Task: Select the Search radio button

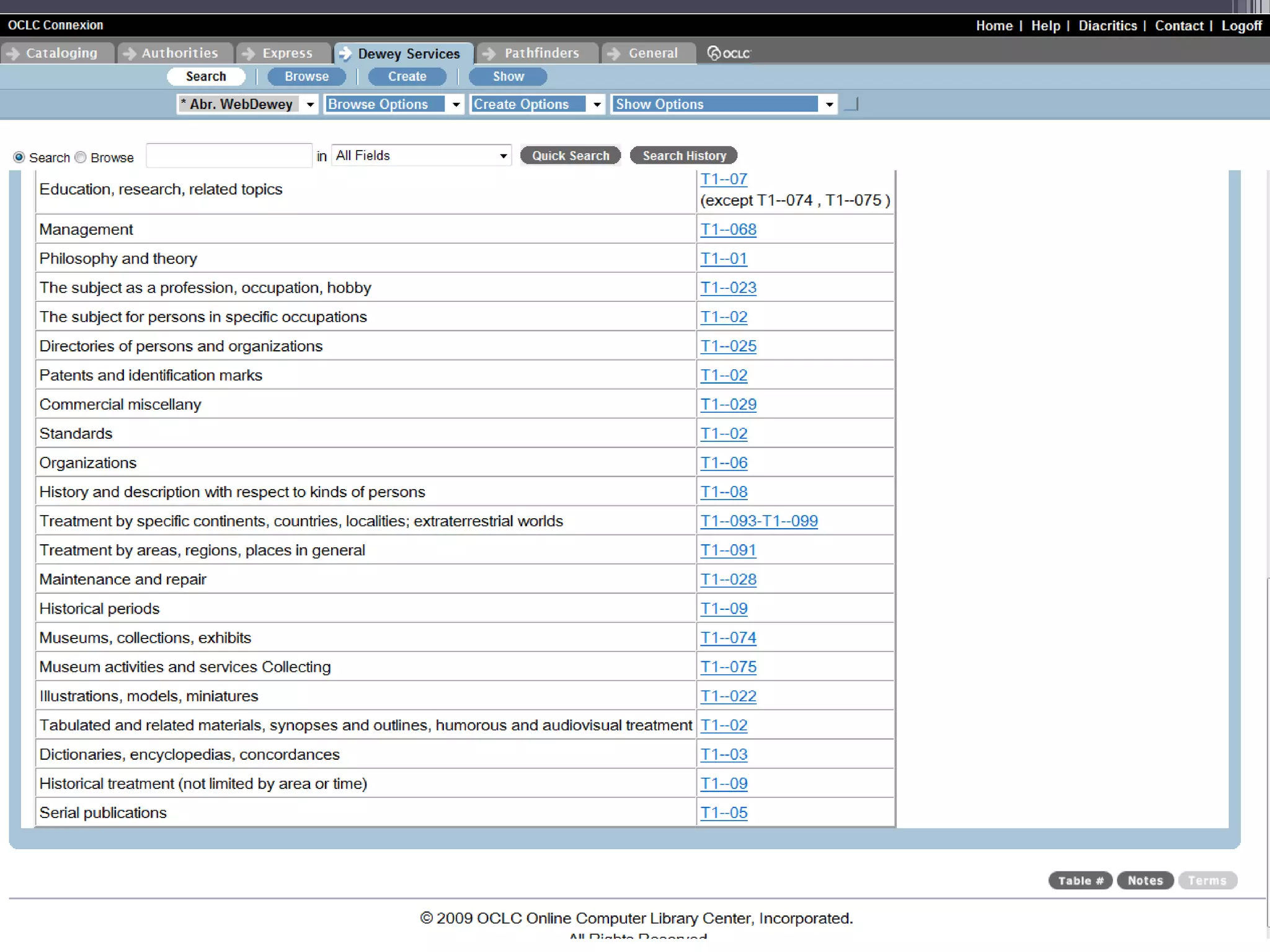Action: [19, 157]
